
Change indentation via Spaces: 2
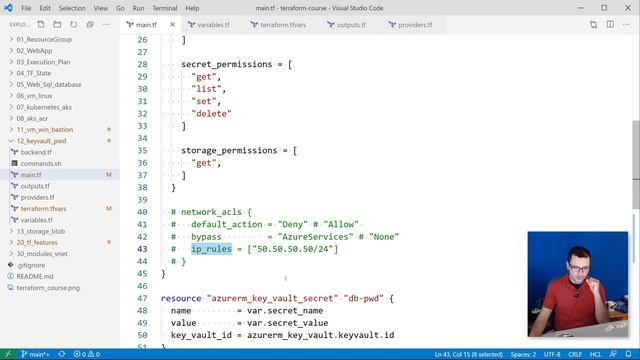[x=523, y=354]
